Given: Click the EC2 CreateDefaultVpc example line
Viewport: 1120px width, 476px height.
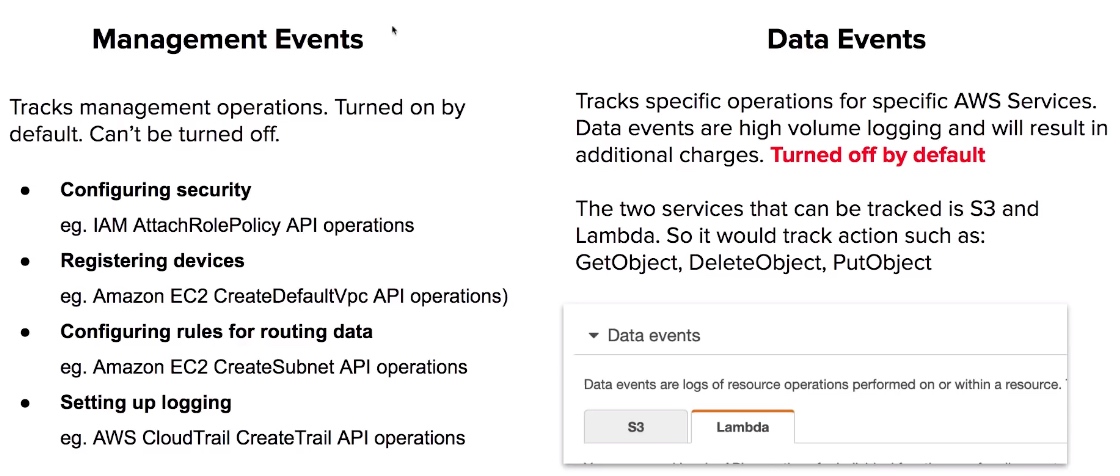Looking at the screenshot, I should click(284, 296).
